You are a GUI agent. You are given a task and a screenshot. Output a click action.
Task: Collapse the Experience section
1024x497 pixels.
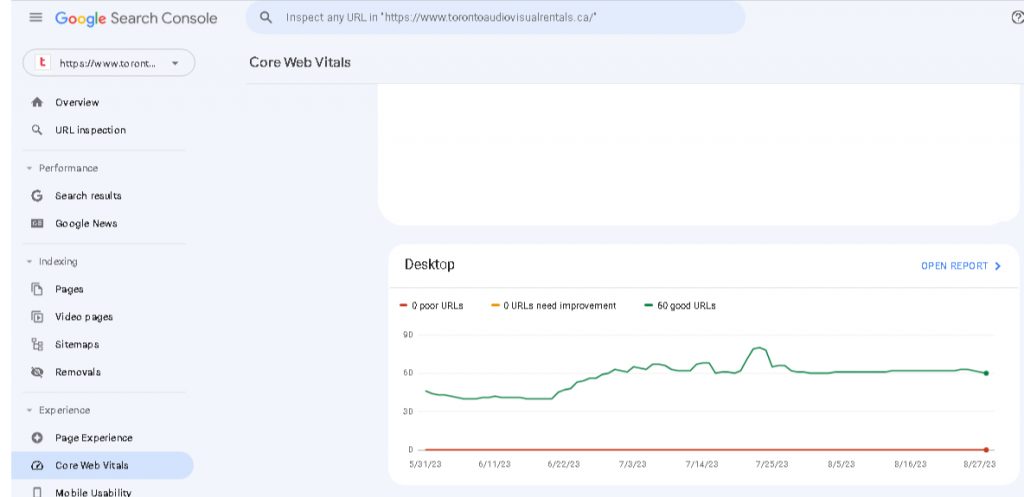[x=29, y=411]
